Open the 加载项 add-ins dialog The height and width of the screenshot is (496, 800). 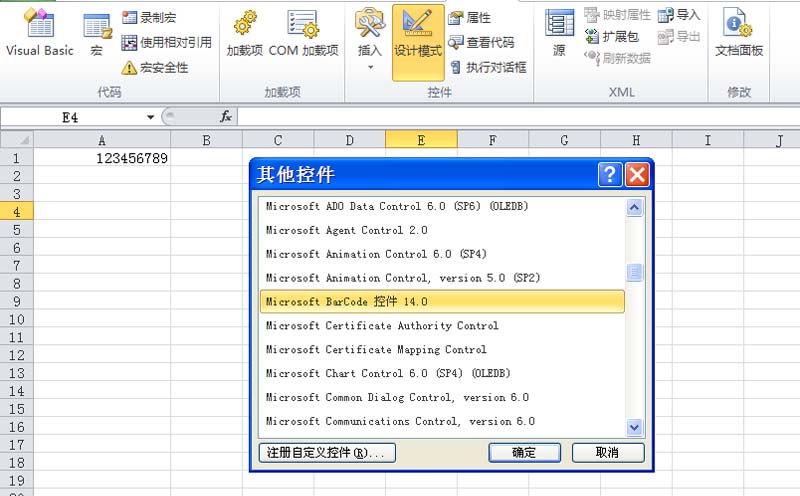(x=245, y=34)
